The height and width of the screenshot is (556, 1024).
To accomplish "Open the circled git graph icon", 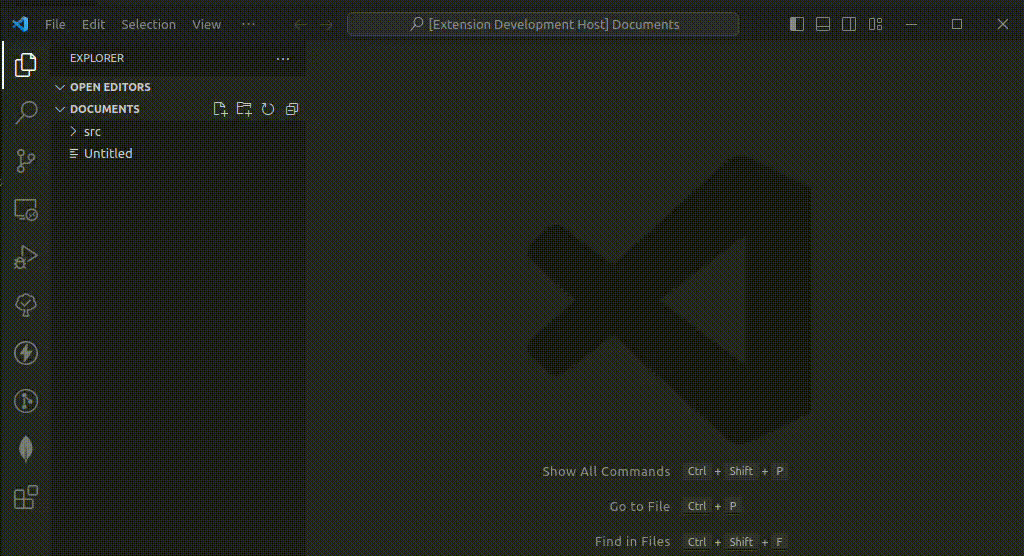I will [25, 401].
